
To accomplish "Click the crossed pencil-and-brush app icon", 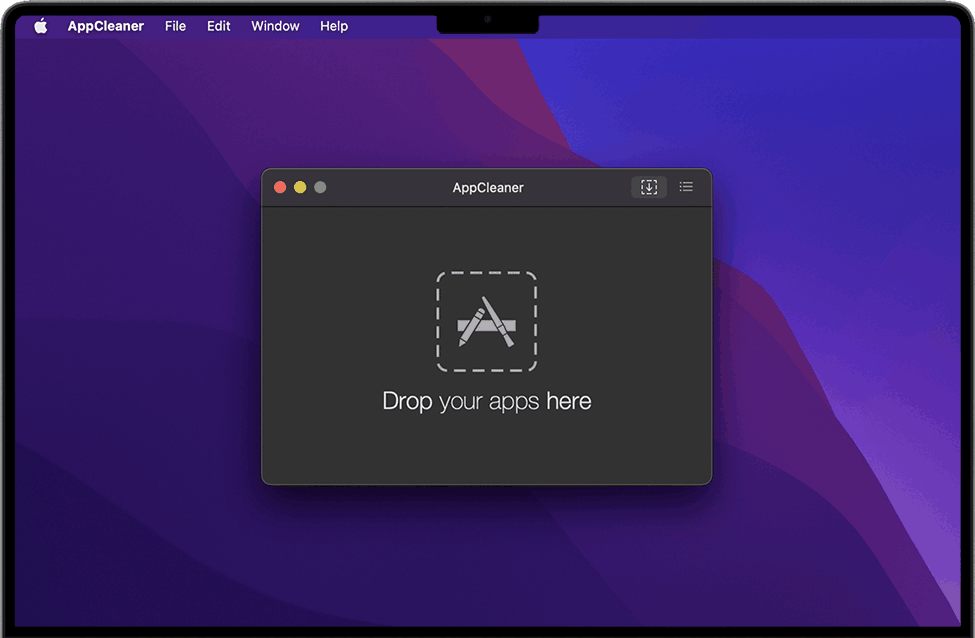I will click(487, 321).
